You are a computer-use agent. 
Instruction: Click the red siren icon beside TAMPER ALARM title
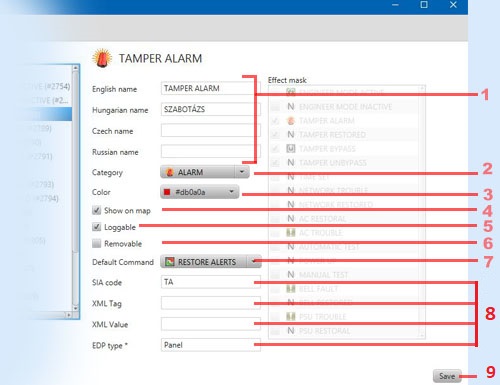102,58
